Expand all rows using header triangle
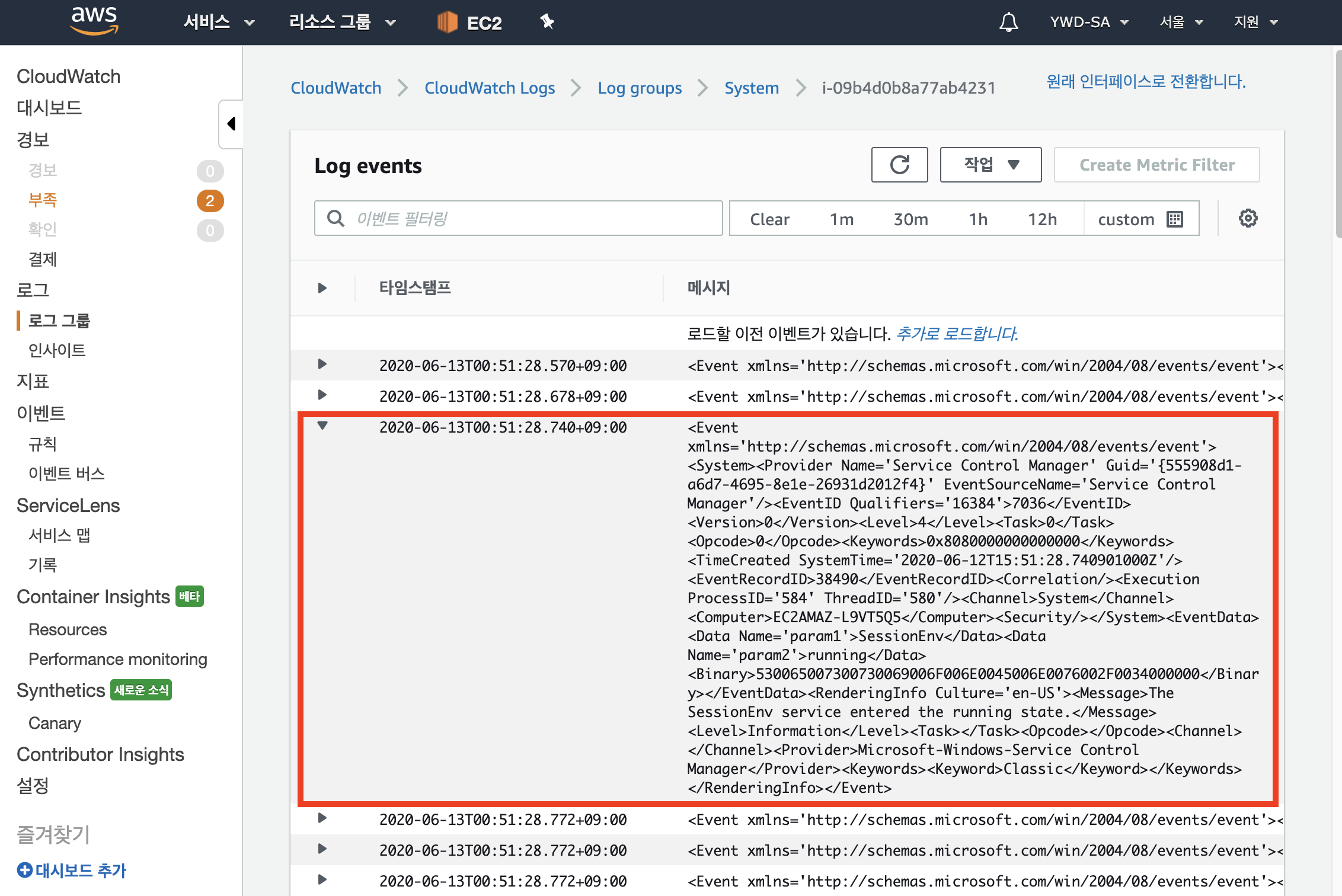This screenshot has height=896, width=1342. click(x=322, y=288)
